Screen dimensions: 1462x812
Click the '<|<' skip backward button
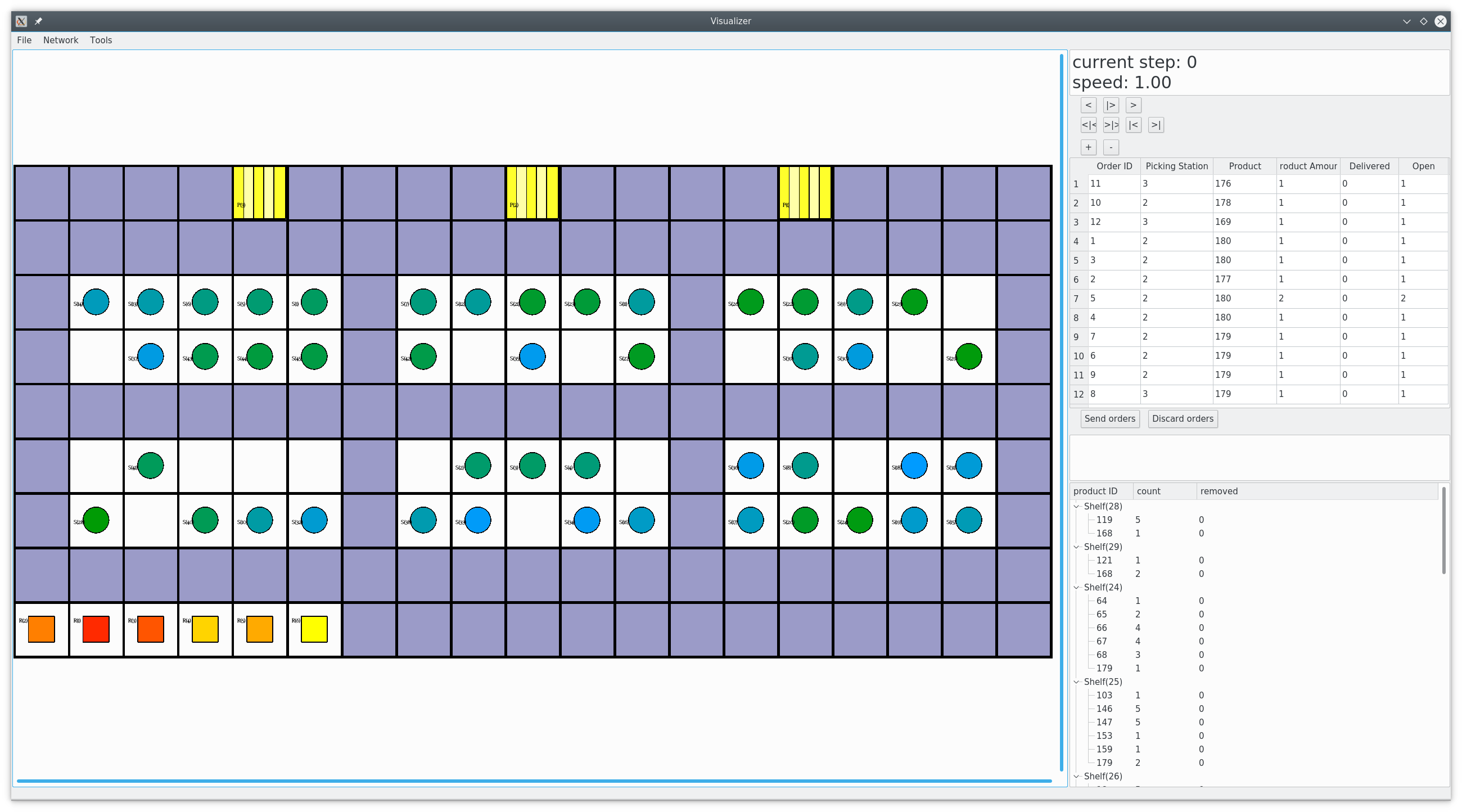click(1088, 125)
